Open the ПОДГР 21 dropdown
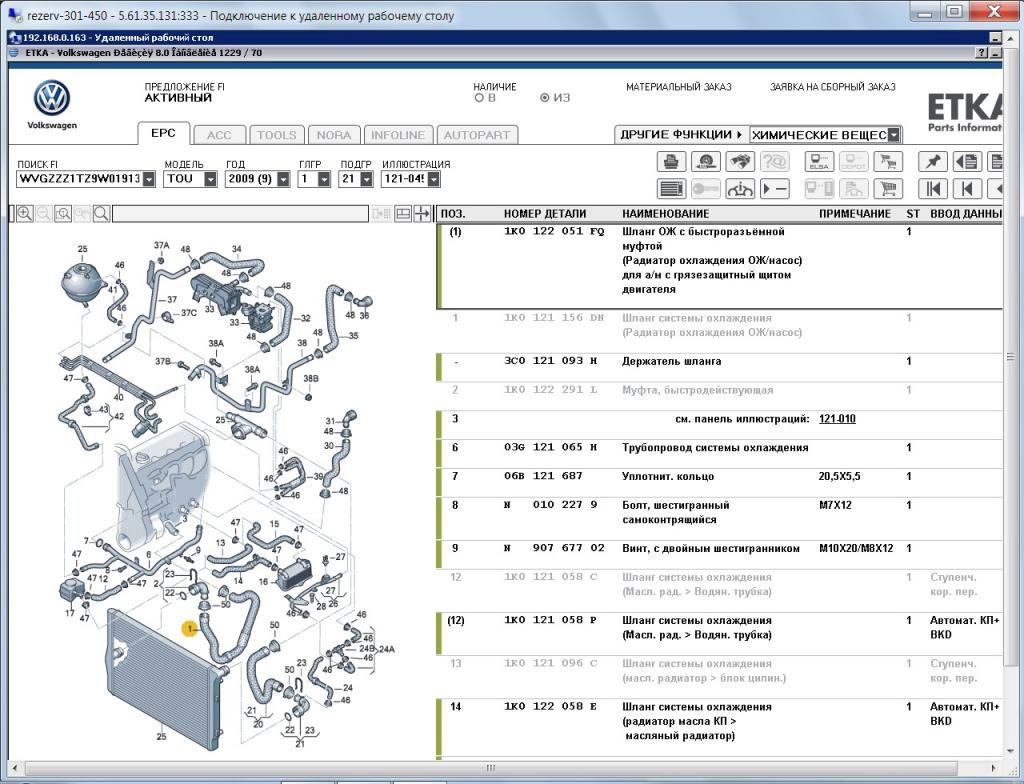The height and width of the screenshot is (784, 1024). (366, 179)
